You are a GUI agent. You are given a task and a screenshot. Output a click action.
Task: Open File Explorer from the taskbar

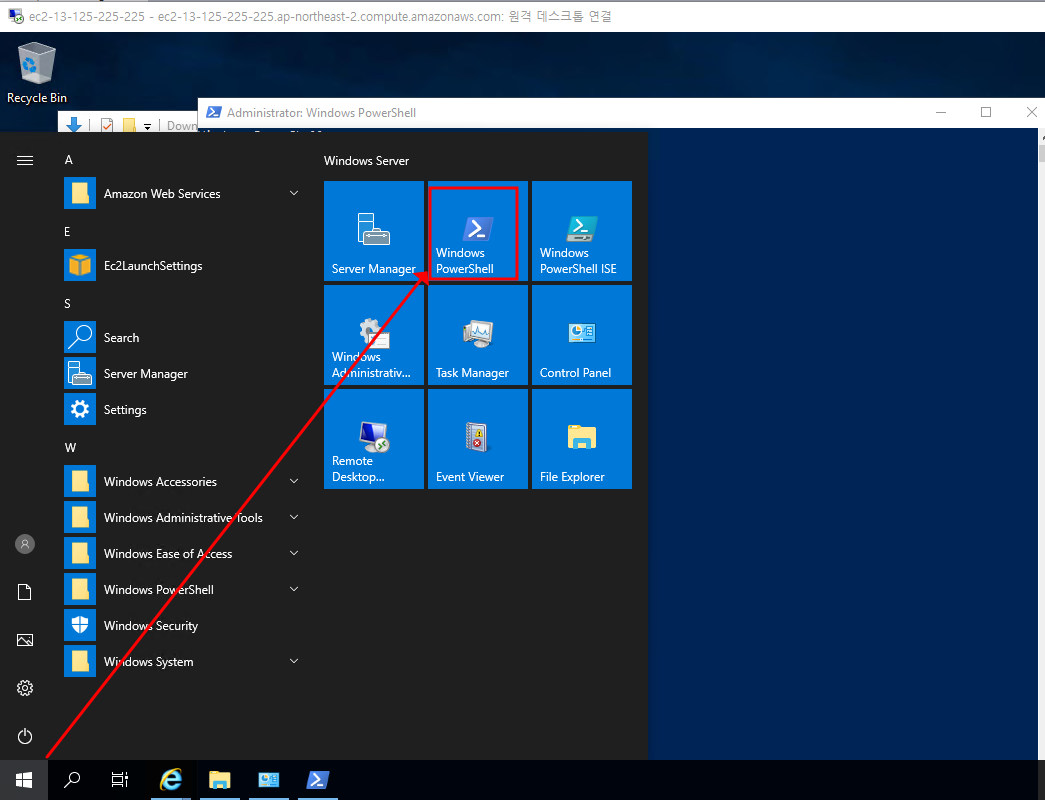click(x=220, y=780)
